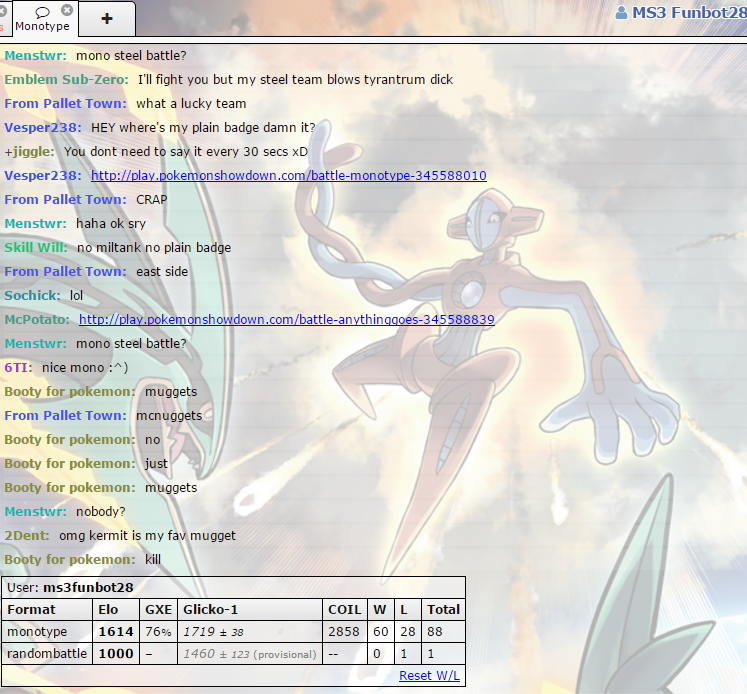Click the Format column header

(47, 610)
